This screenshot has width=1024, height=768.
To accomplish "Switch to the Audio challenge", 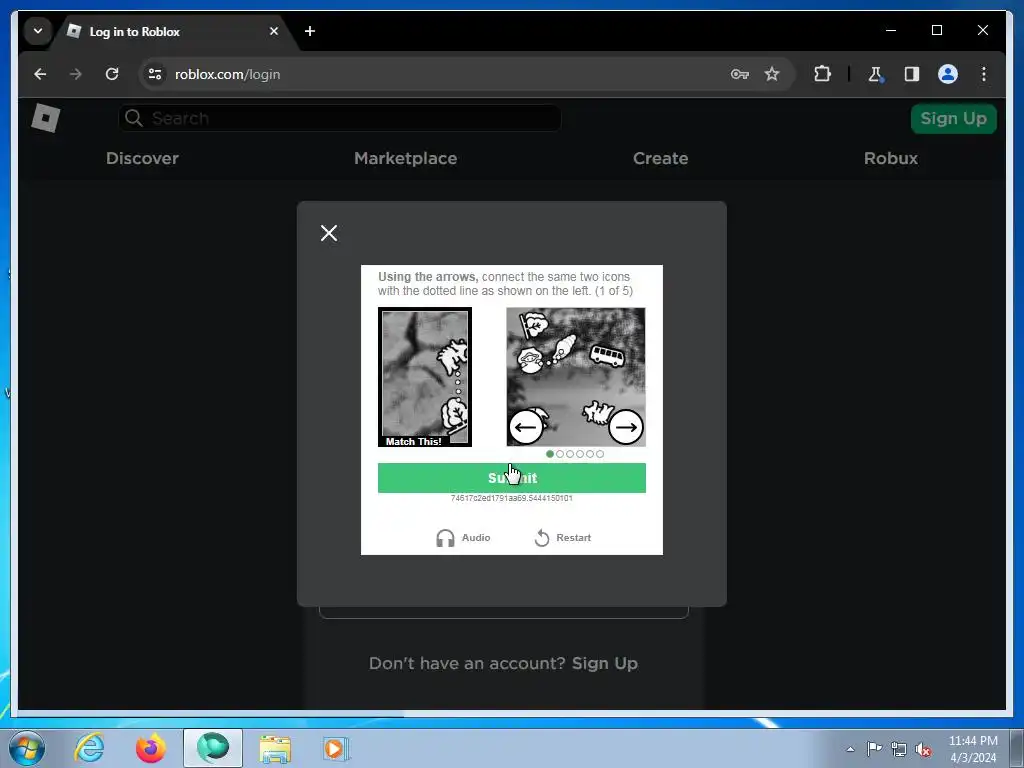I will (463, 537).
